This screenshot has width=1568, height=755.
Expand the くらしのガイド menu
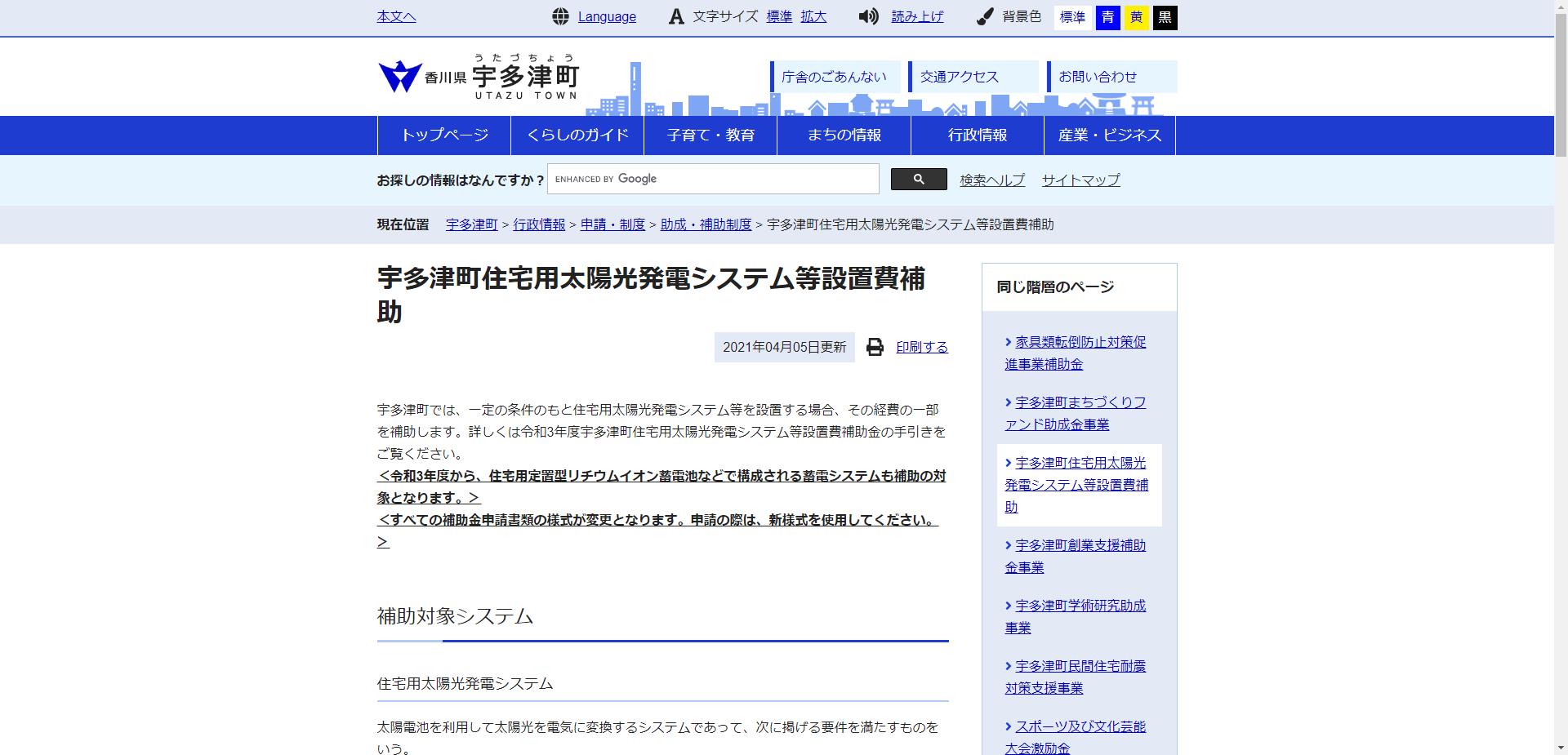pos(577,135)
